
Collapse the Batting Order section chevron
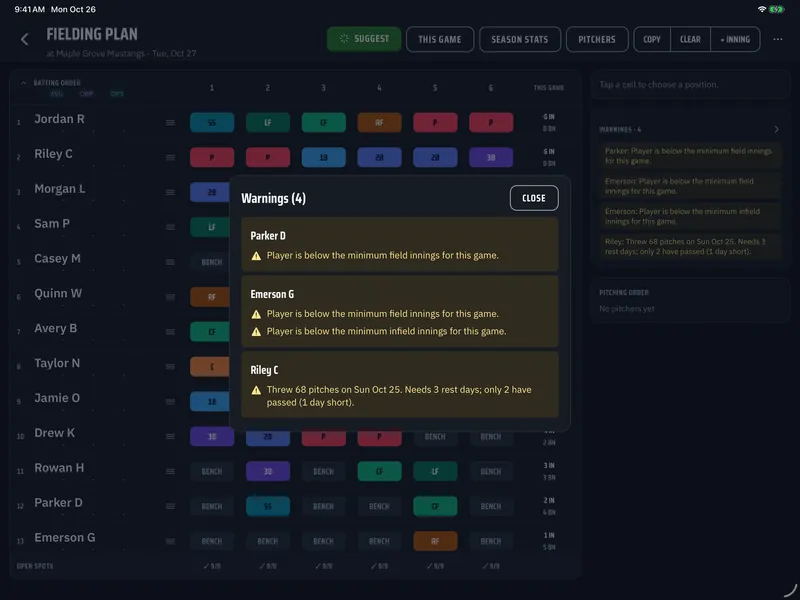[23, 83]
